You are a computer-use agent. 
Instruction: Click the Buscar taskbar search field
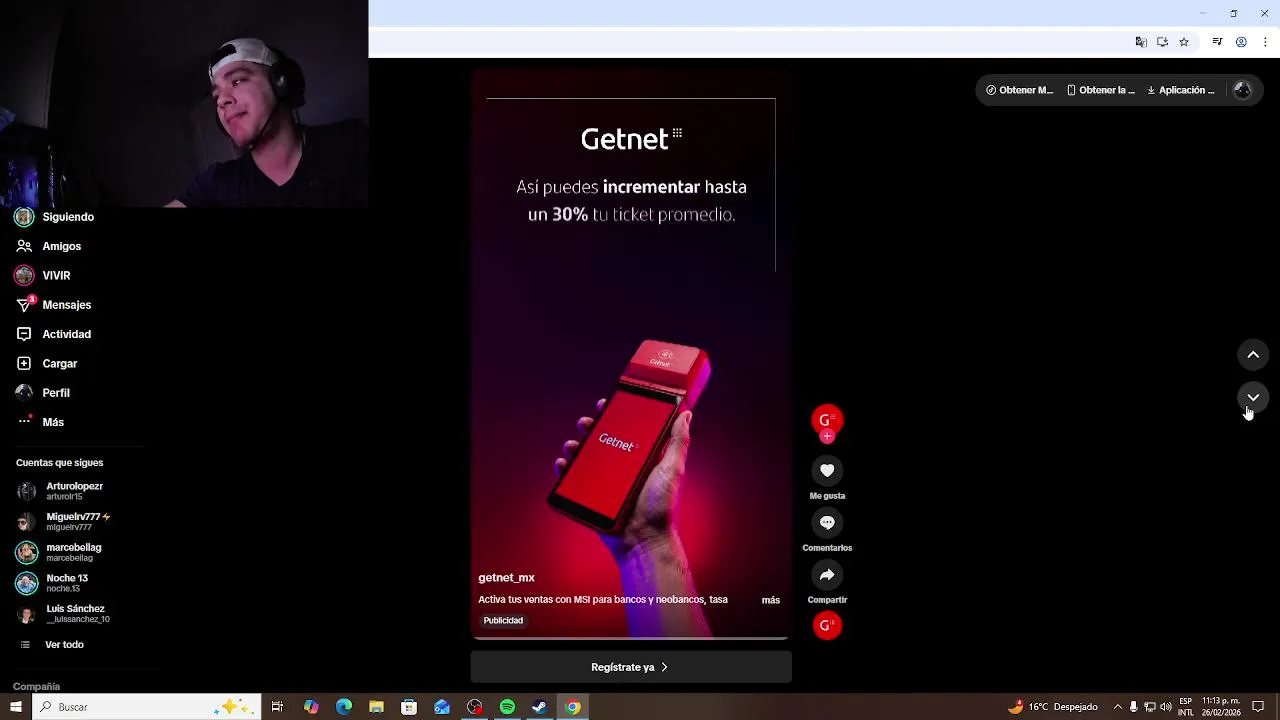[x=147, y=707]
